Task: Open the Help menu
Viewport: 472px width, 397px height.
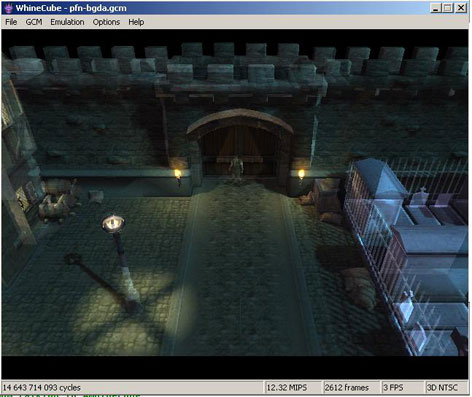Action: [136, 22]
